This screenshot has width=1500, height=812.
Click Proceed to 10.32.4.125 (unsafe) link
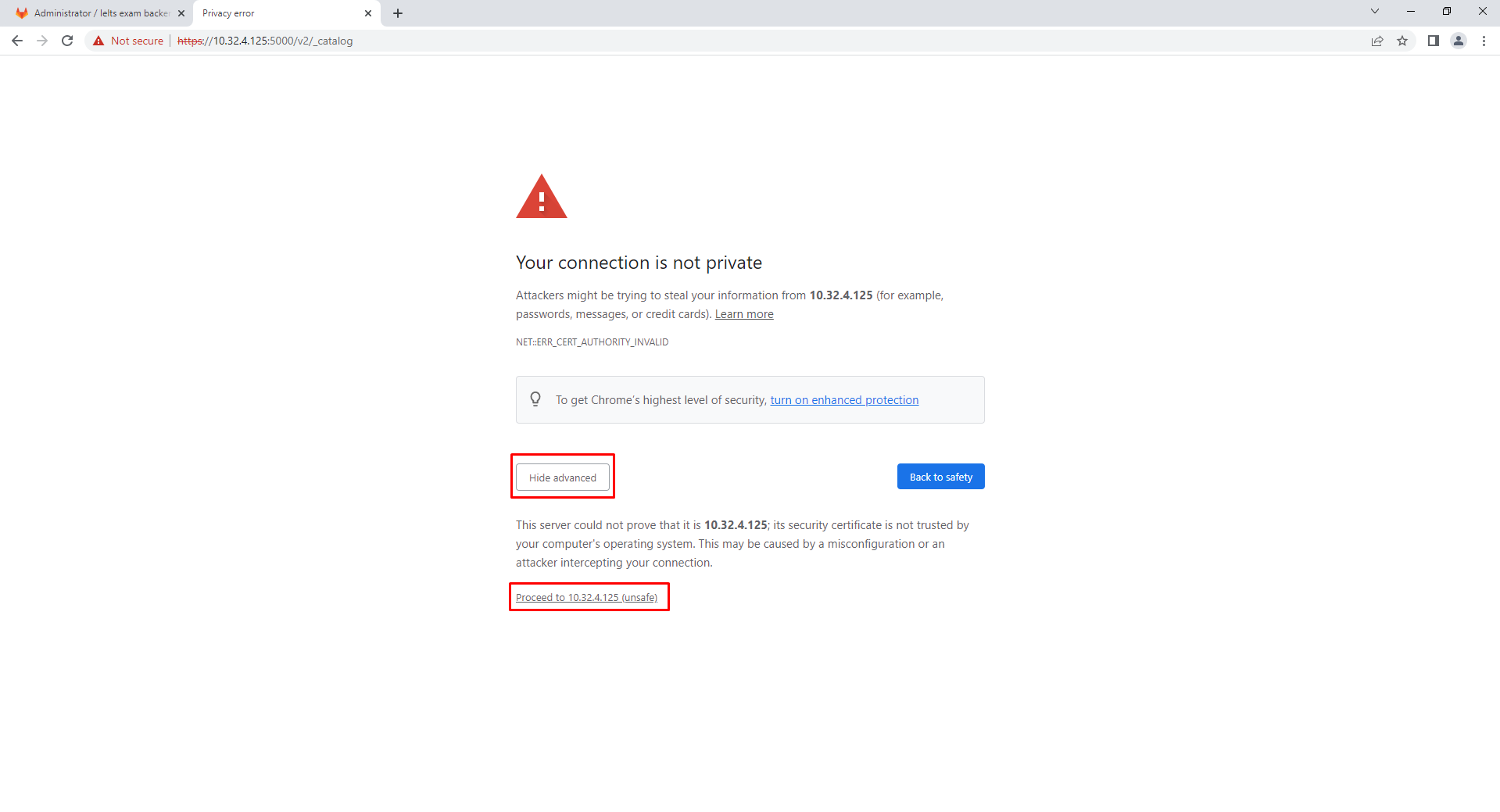tap(587, 598)
